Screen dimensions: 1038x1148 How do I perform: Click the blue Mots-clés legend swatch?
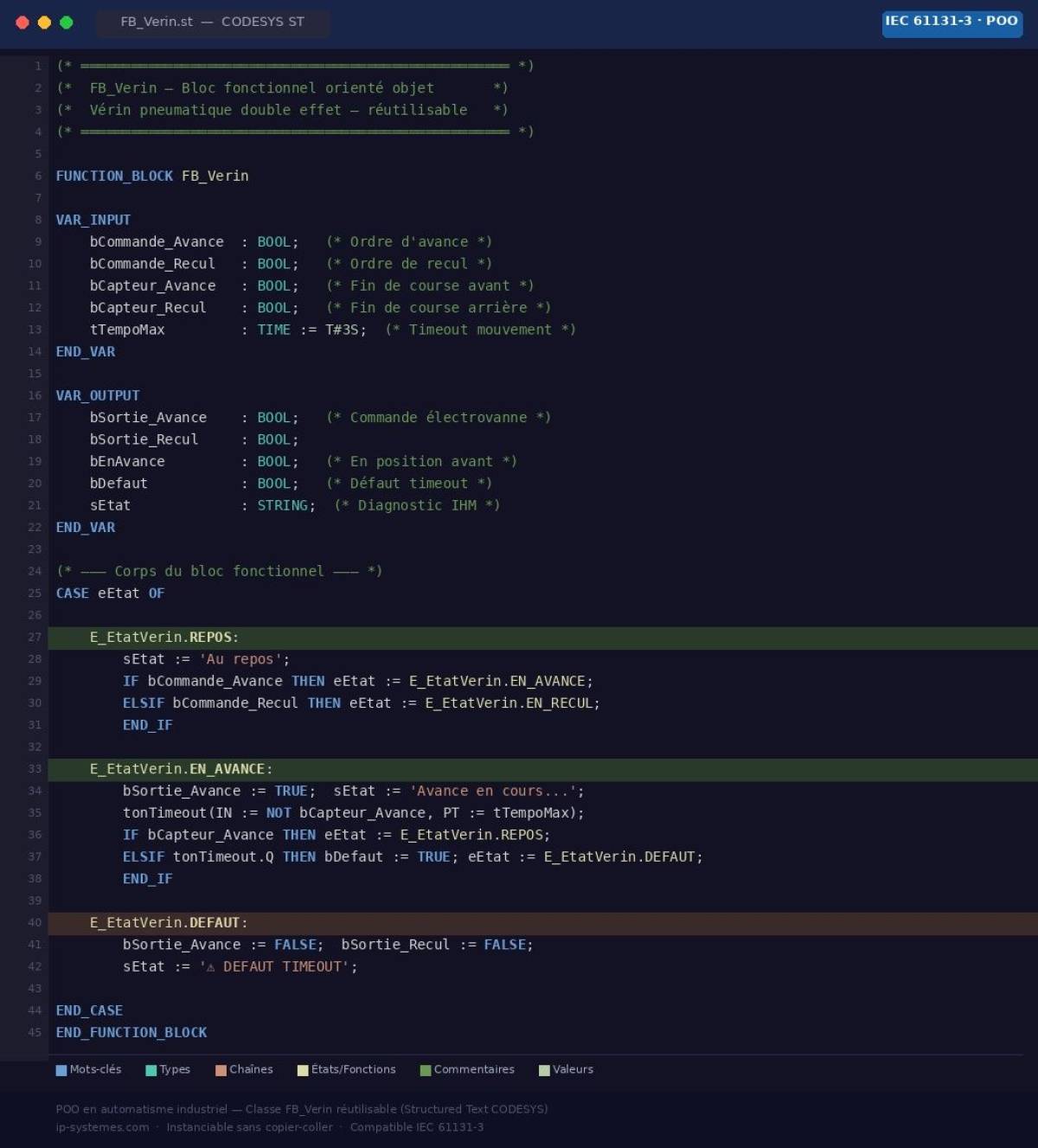coord(61,1070)
